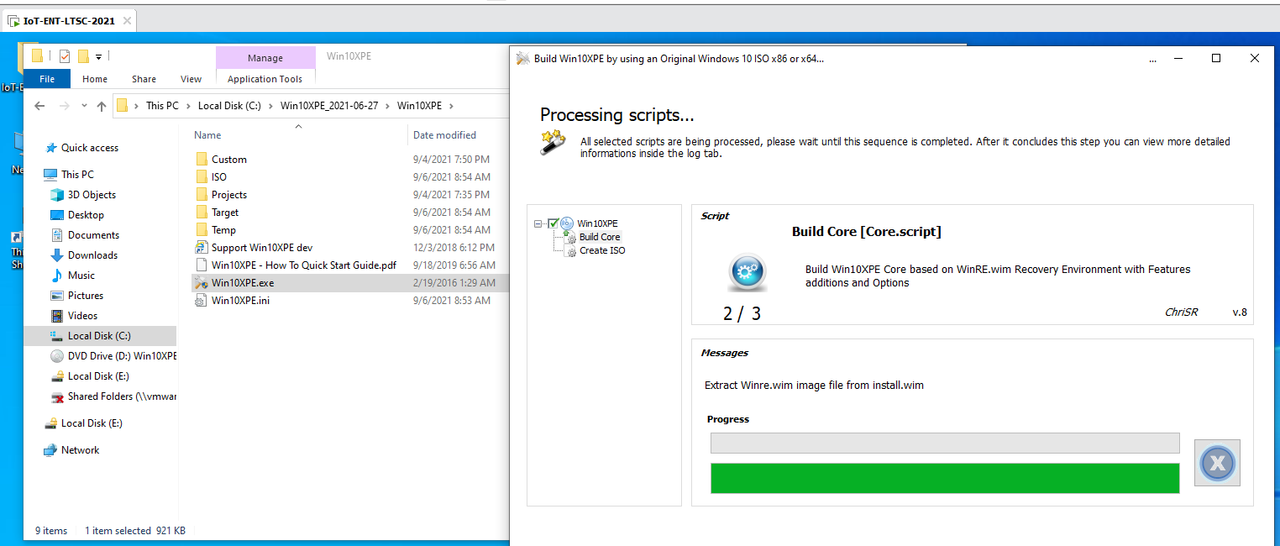Open Quick access in navigation pane
This screenshot has width=1280, height=546.
click(89, 147)
